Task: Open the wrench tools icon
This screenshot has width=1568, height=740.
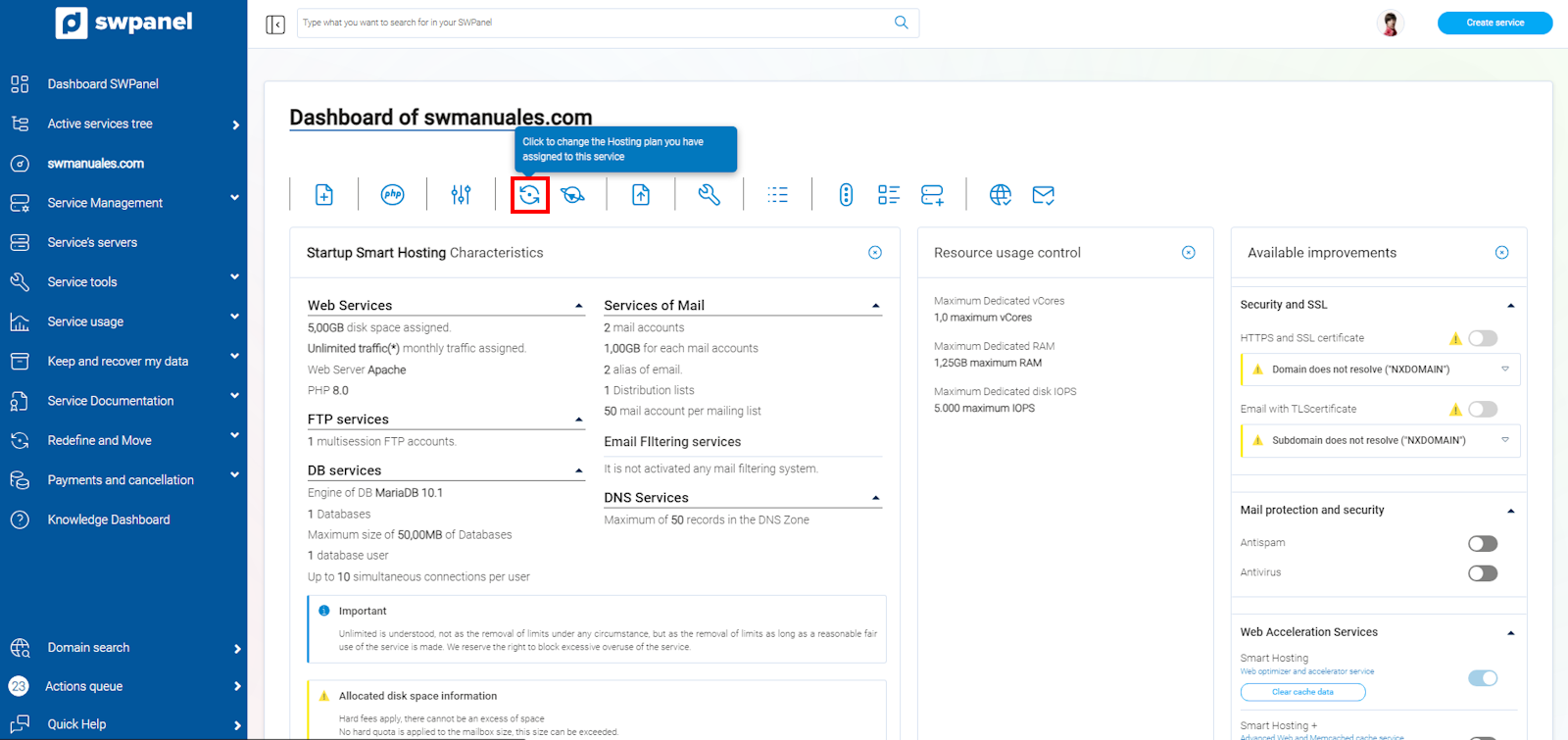Action: 710,195
